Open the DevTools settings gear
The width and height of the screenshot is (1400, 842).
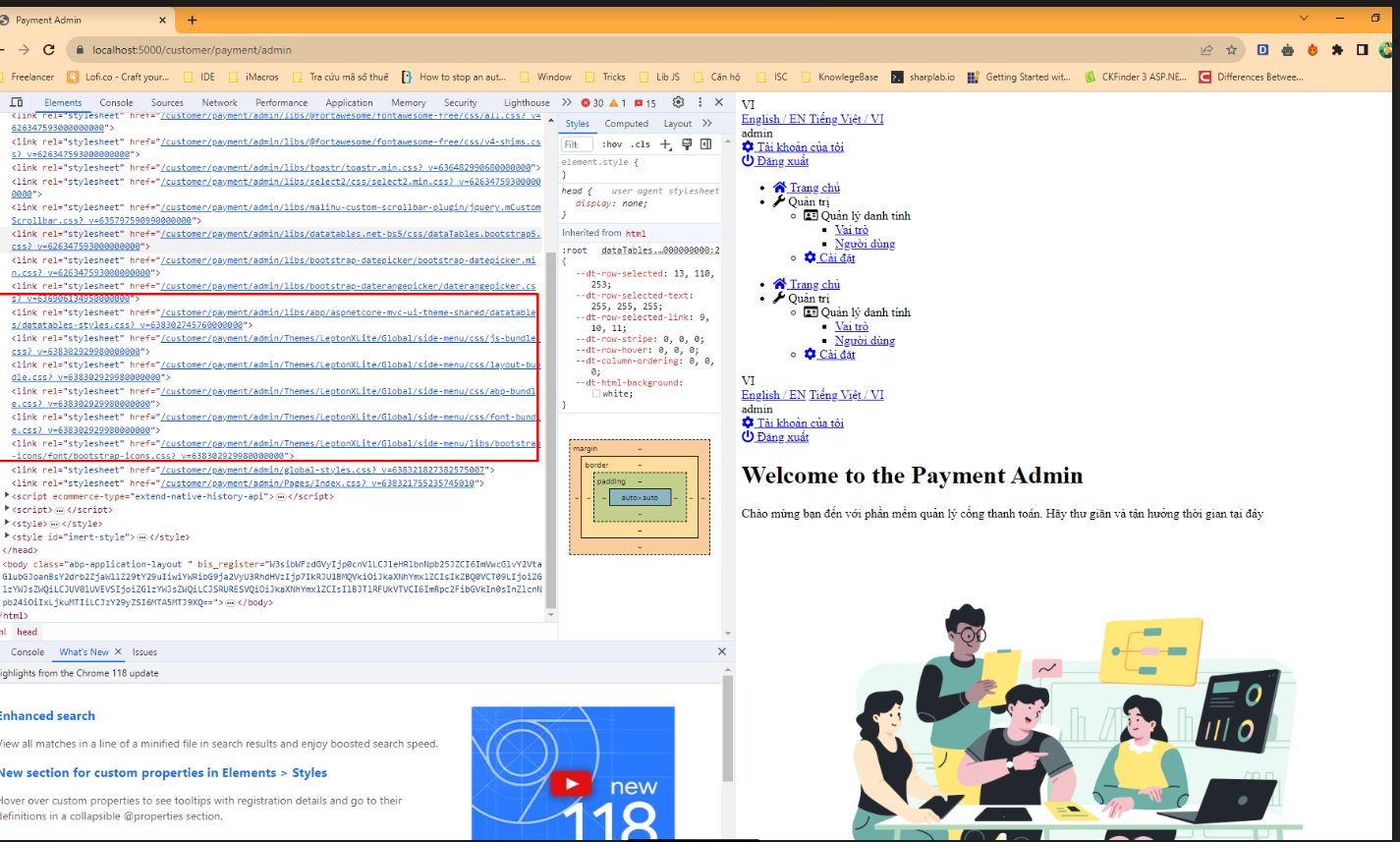(678, 102)
